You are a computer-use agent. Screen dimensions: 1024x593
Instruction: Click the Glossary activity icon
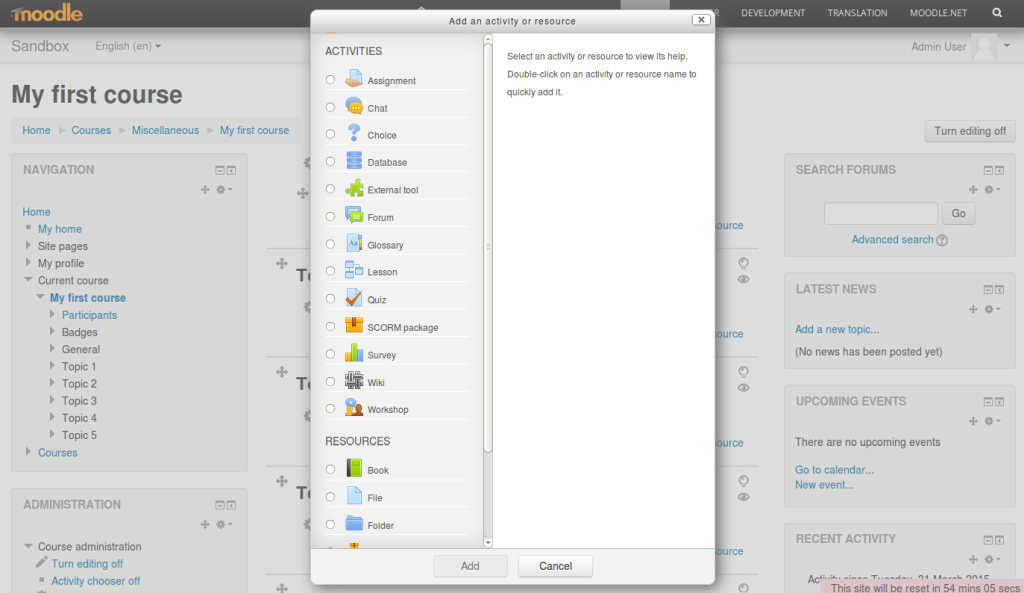click(354, 243)
